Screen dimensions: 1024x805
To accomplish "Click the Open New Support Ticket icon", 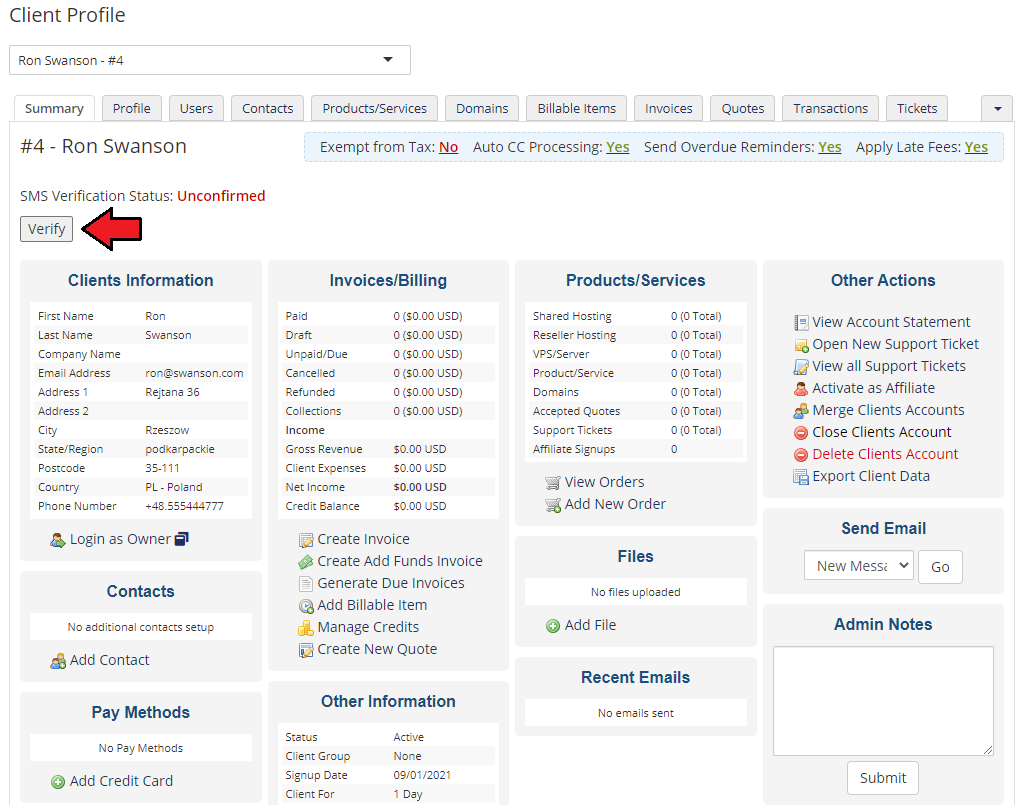I will pos(801,345).
